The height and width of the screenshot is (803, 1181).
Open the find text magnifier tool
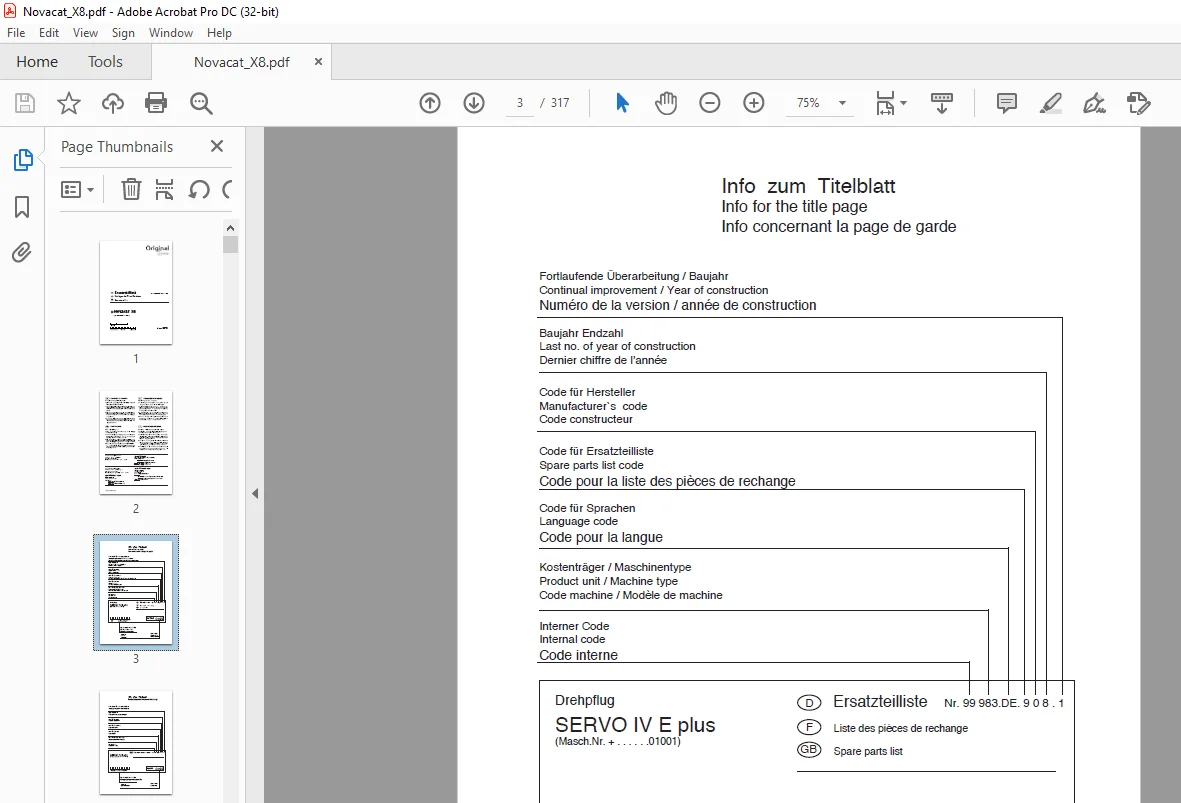(x=201, y=103)
